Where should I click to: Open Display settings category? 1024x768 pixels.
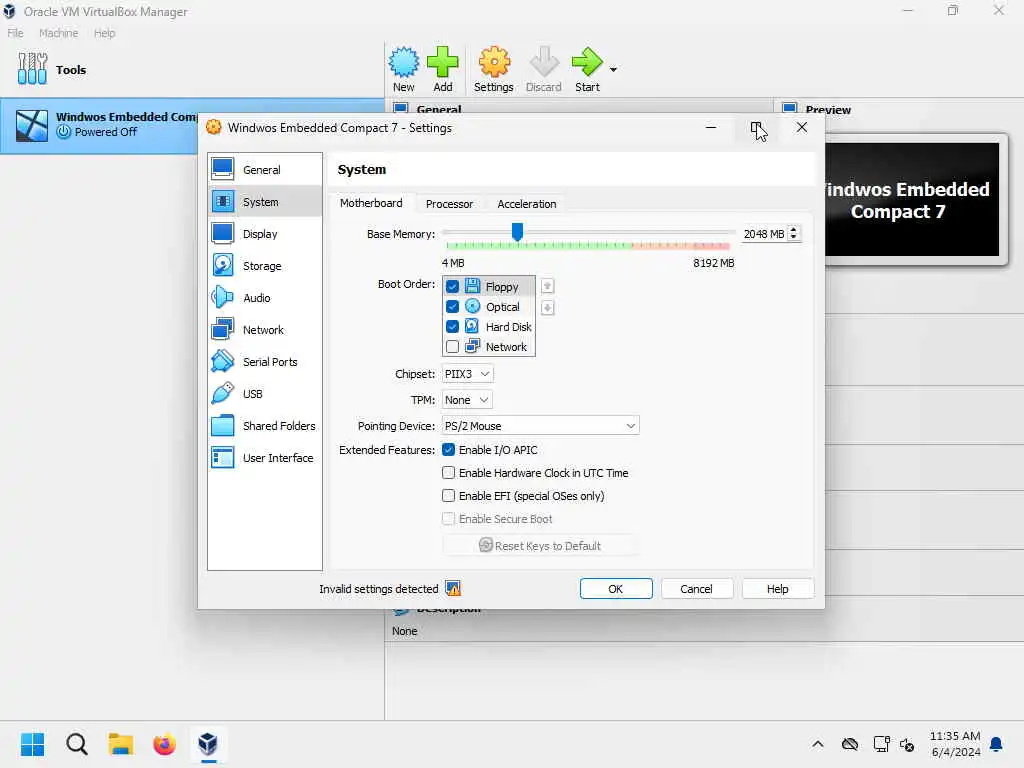(x=264, y=234)
